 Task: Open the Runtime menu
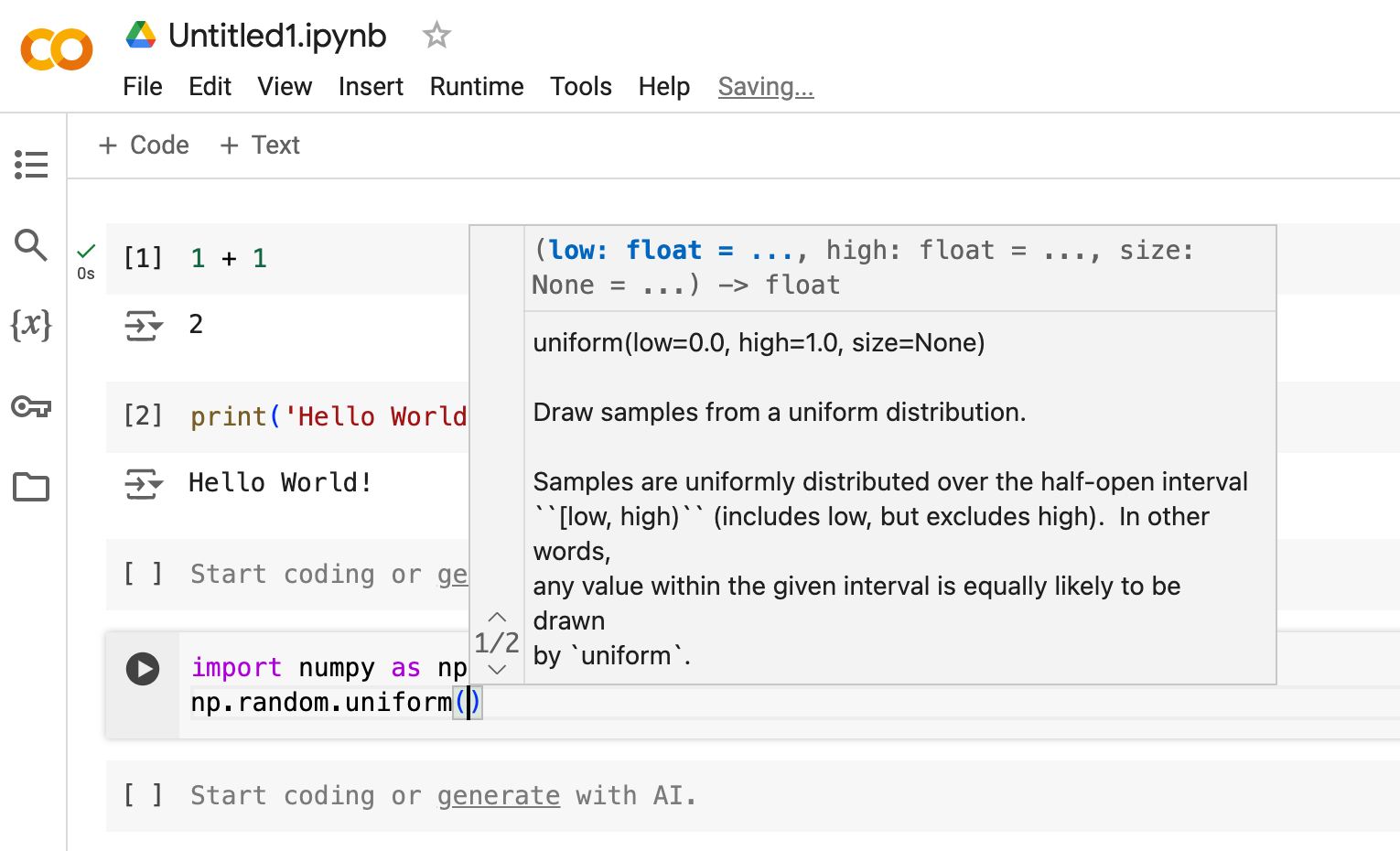[x=477, y=86]
